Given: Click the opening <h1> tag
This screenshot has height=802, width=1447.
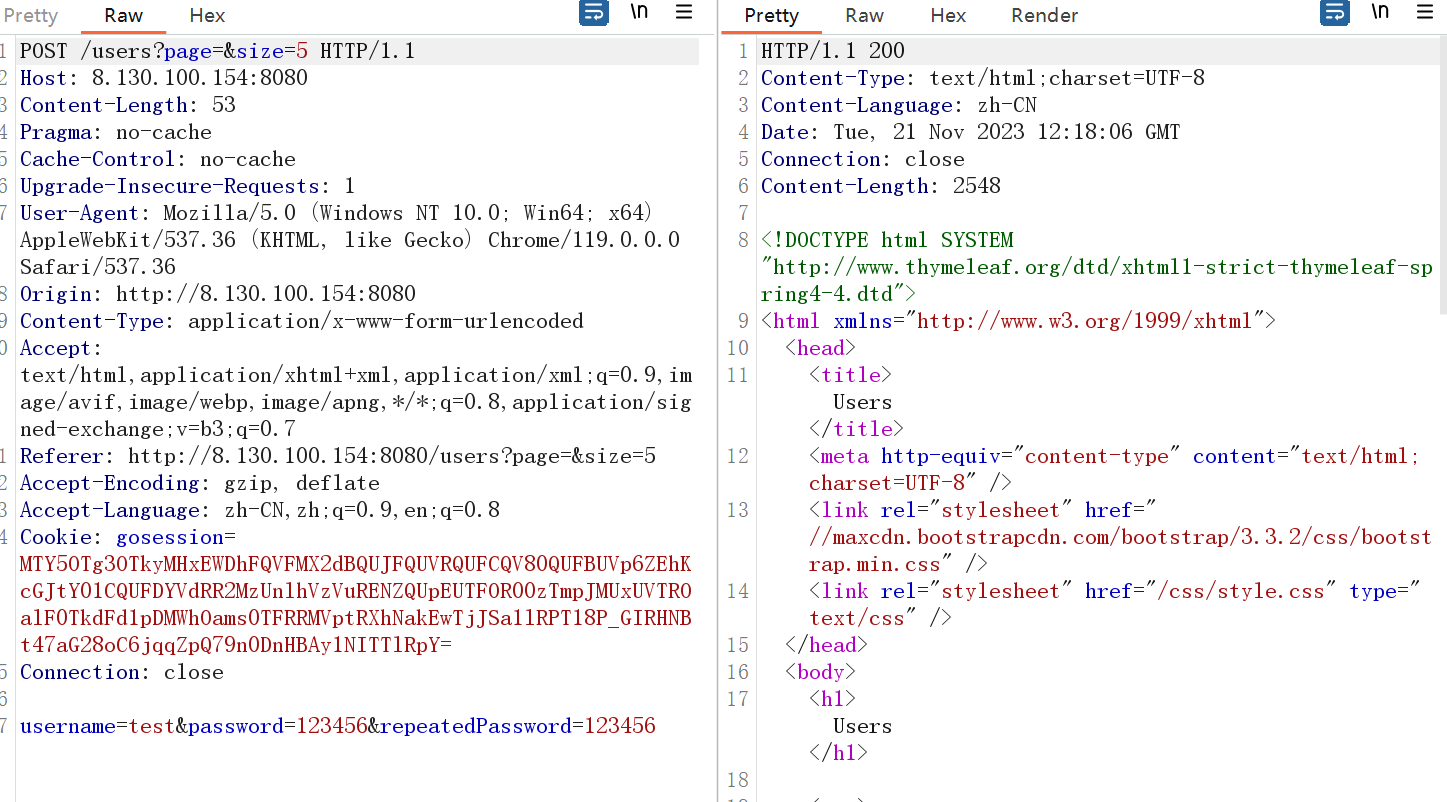Looking at the screenshot, I should coord(833,699).
